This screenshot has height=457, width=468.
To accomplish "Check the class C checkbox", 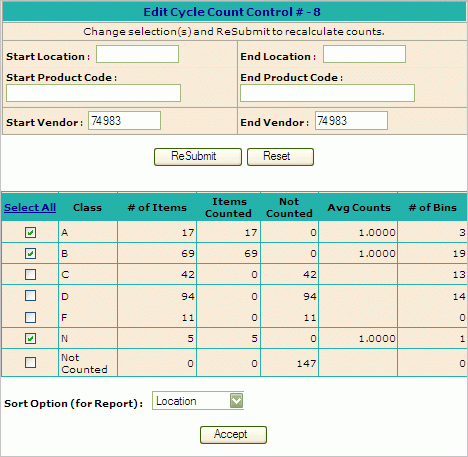I will [x=30, y=274].
